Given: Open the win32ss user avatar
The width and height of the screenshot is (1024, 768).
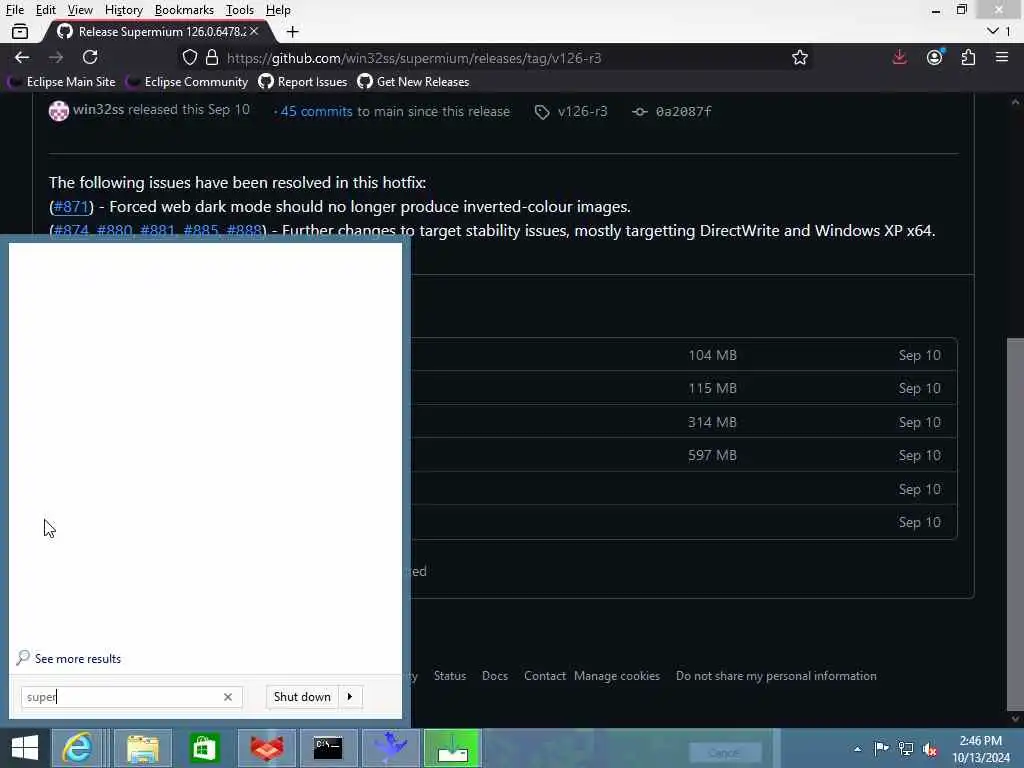Looking at the screenshot, I should pos(59,111).
